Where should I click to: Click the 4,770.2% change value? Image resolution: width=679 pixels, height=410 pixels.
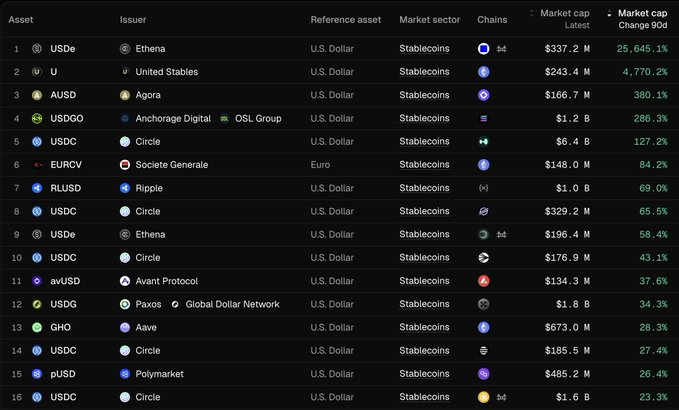tap(645, 72)
